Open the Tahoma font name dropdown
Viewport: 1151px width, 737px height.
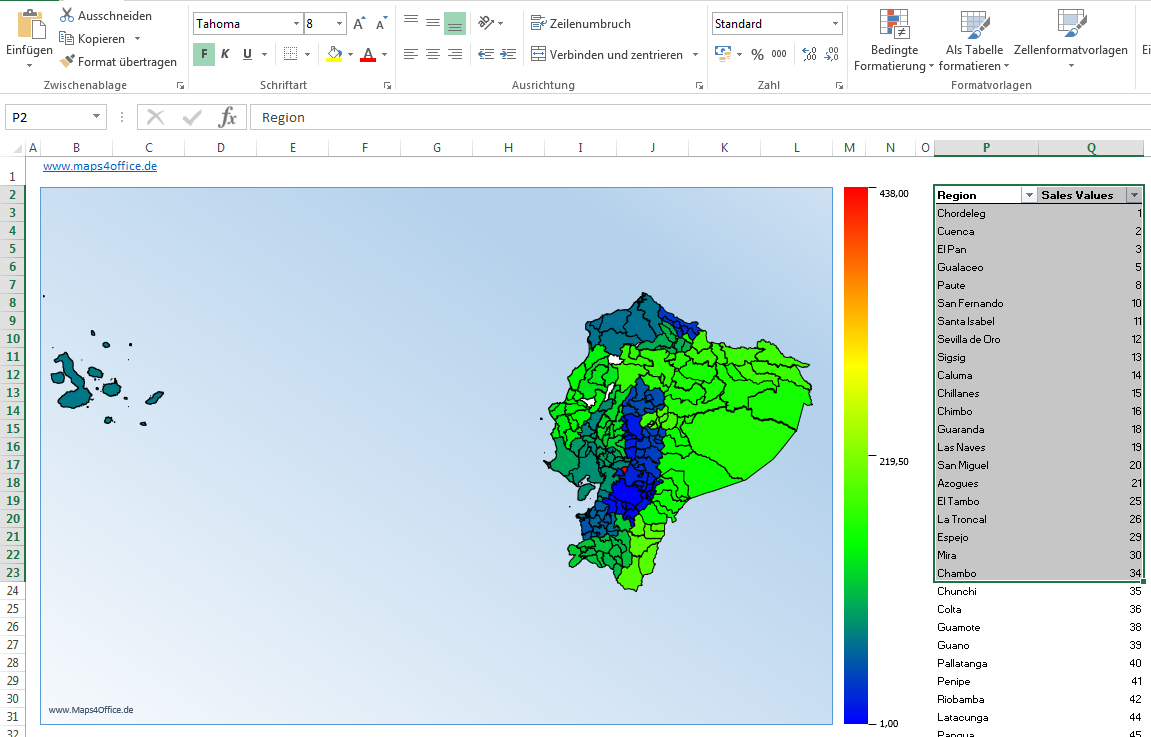point(296,24)
